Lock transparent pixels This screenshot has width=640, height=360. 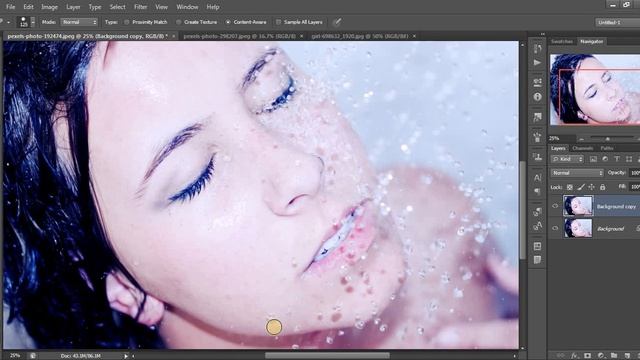(570, 187)
